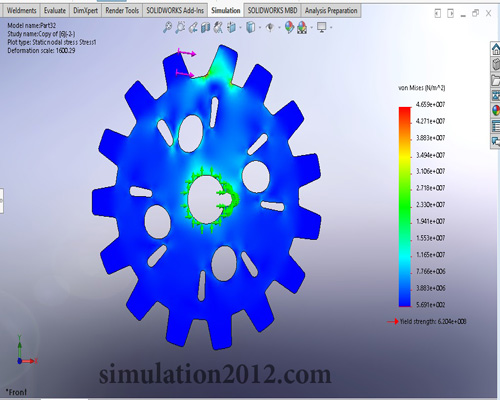Image resolution: width=500 pixels, height=400 pixels.
Task: Open Dynamic Annotation Views tool
Action: point(218,27)
